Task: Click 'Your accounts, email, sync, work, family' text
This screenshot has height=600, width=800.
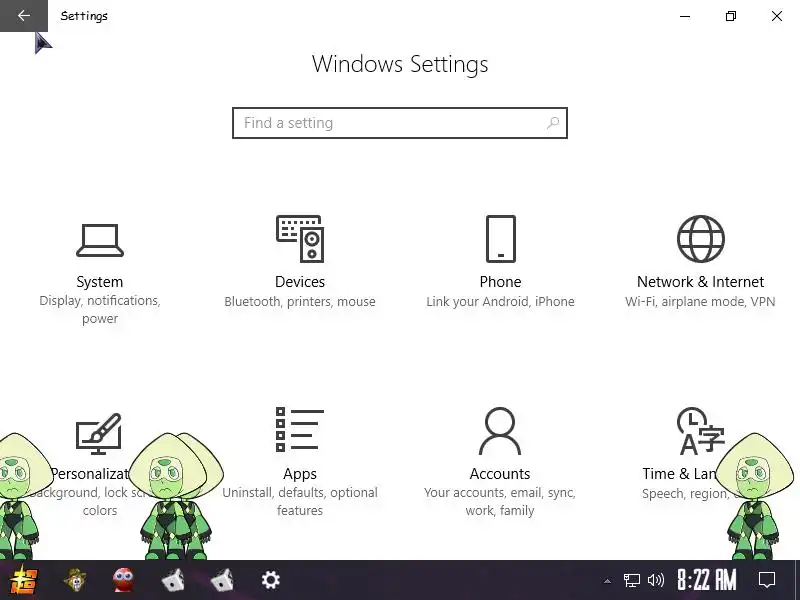Action: pos(500,502)
